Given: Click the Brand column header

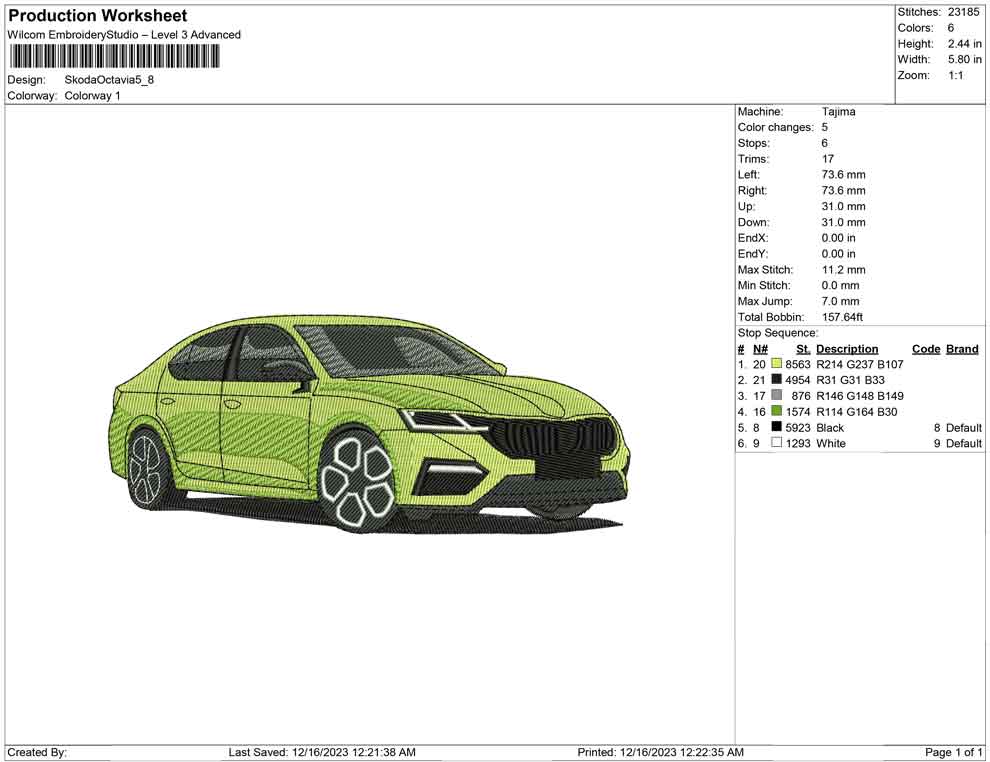Looking at the screenshot, I should (x=961, y=349).
